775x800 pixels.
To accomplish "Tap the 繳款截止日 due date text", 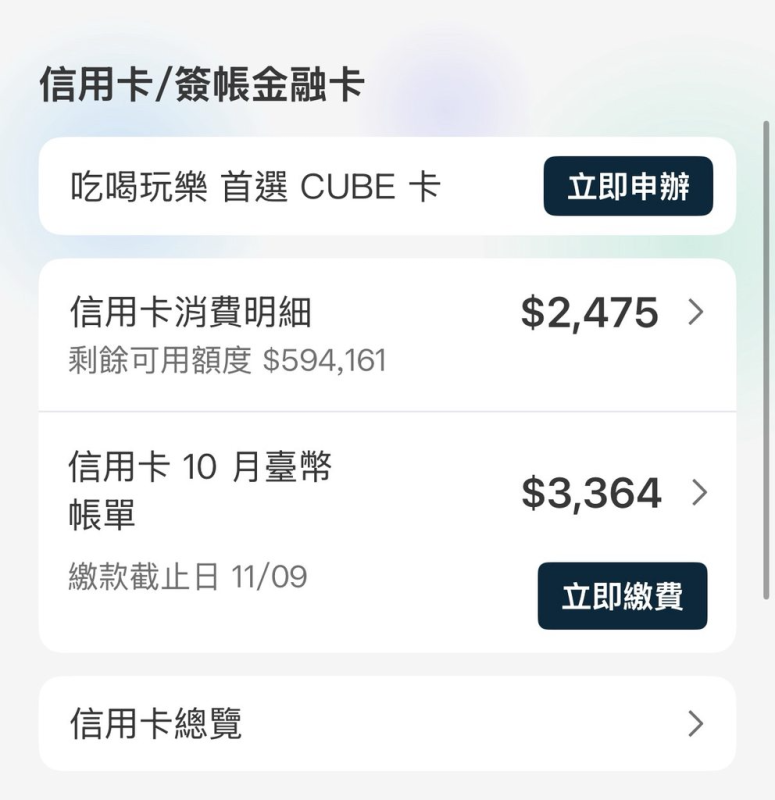I will [144, 577].
